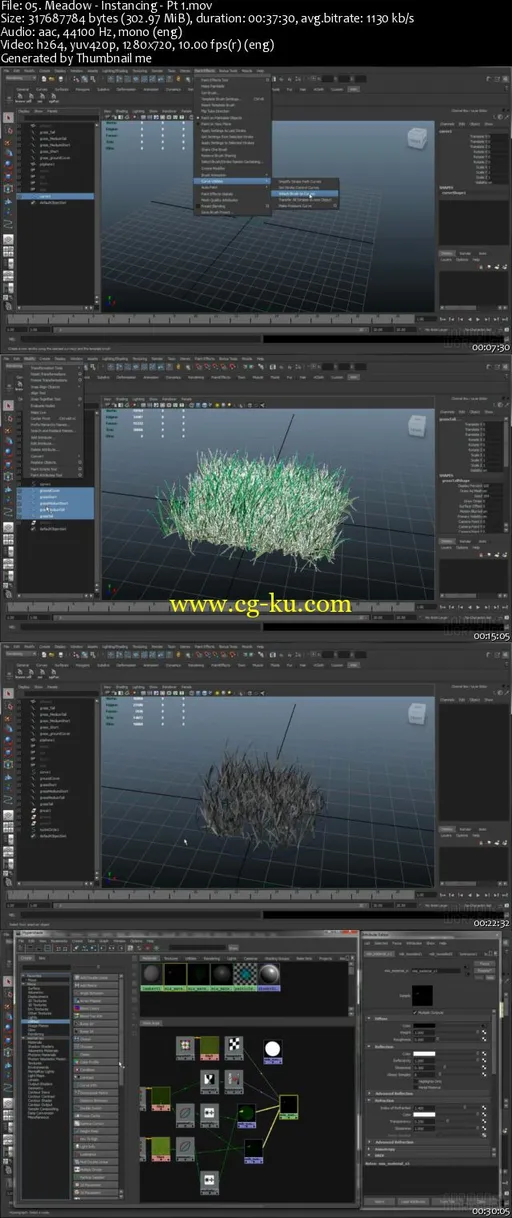This screenshot has width=512, height=1218.
Task: Click the Load Attributes button
Action: point(414,1202)
